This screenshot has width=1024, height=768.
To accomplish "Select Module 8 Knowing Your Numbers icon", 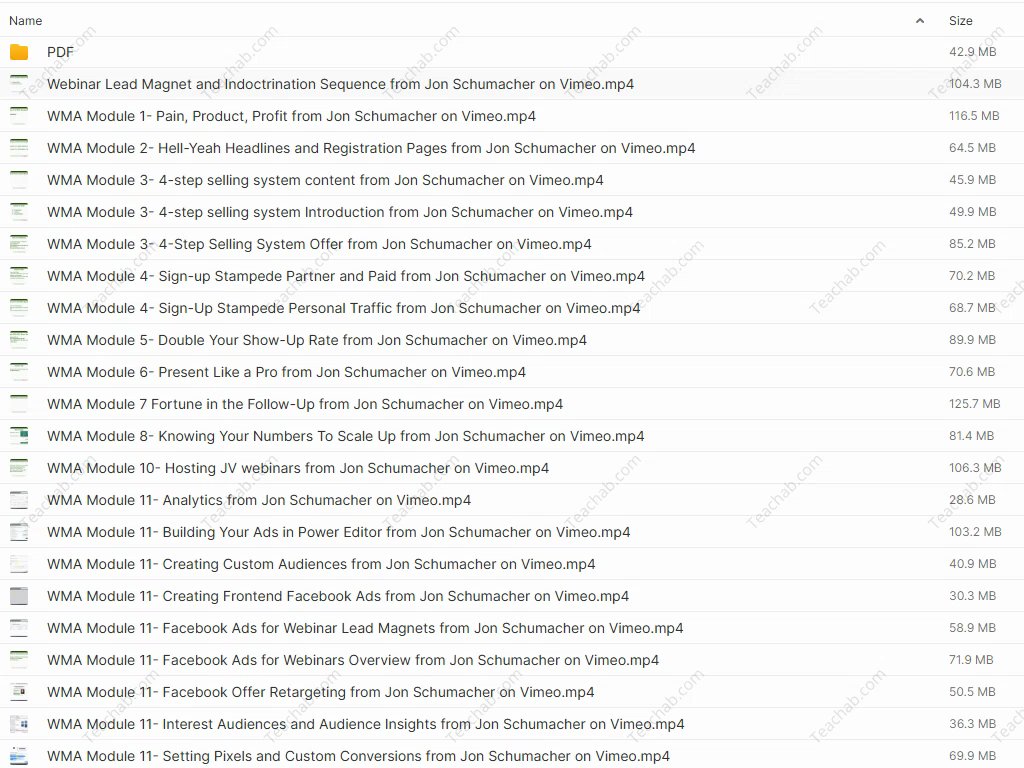I will [x=19, y=436].
